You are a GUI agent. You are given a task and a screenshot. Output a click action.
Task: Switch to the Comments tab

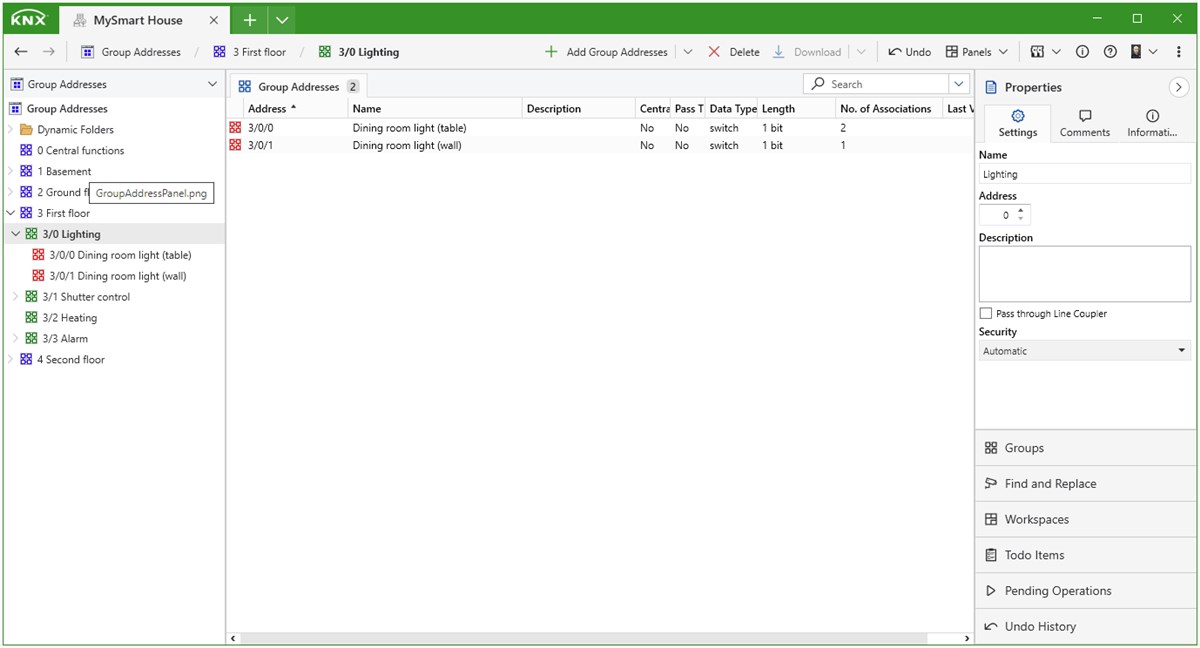click(1085, 123)
